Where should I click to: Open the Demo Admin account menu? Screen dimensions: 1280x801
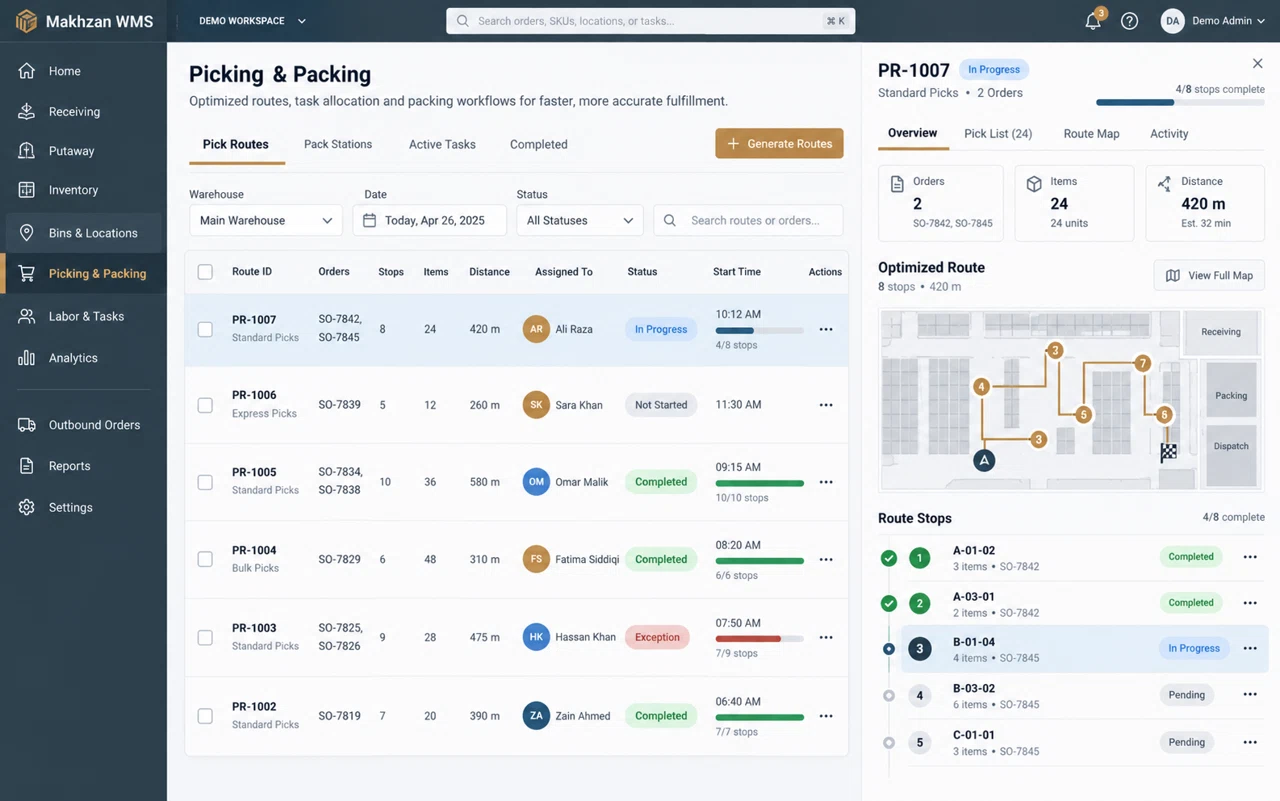tap(1214, 21)
